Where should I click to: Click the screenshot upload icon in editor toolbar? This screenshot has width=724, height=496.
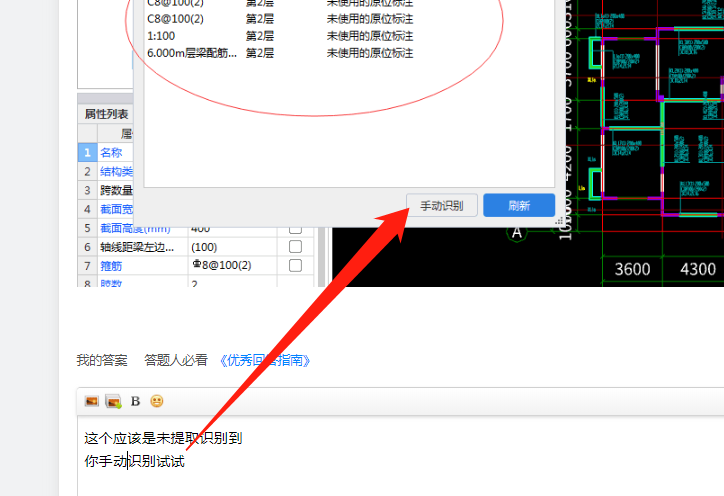pos(113,401)
